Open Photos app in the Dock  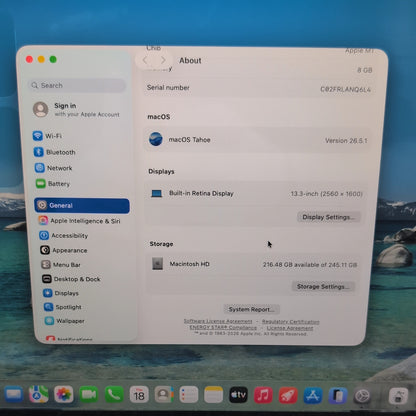[x=64, y=395]
